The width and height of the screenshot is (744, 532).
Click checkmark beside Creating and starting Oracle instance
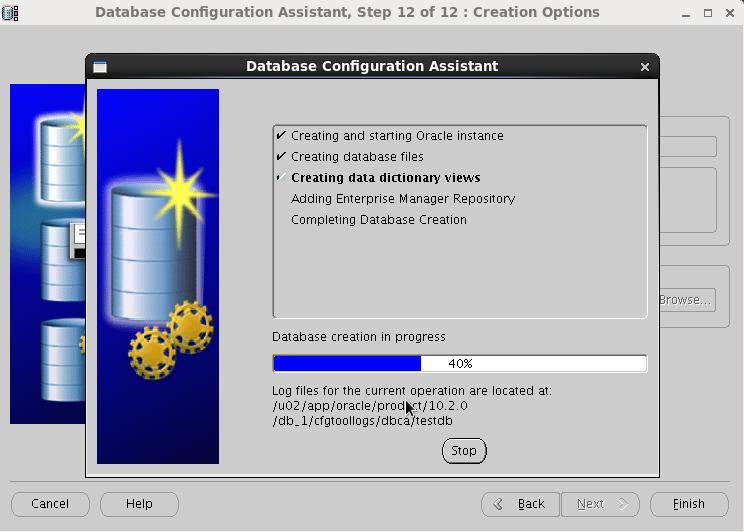[x=281, y=136]
